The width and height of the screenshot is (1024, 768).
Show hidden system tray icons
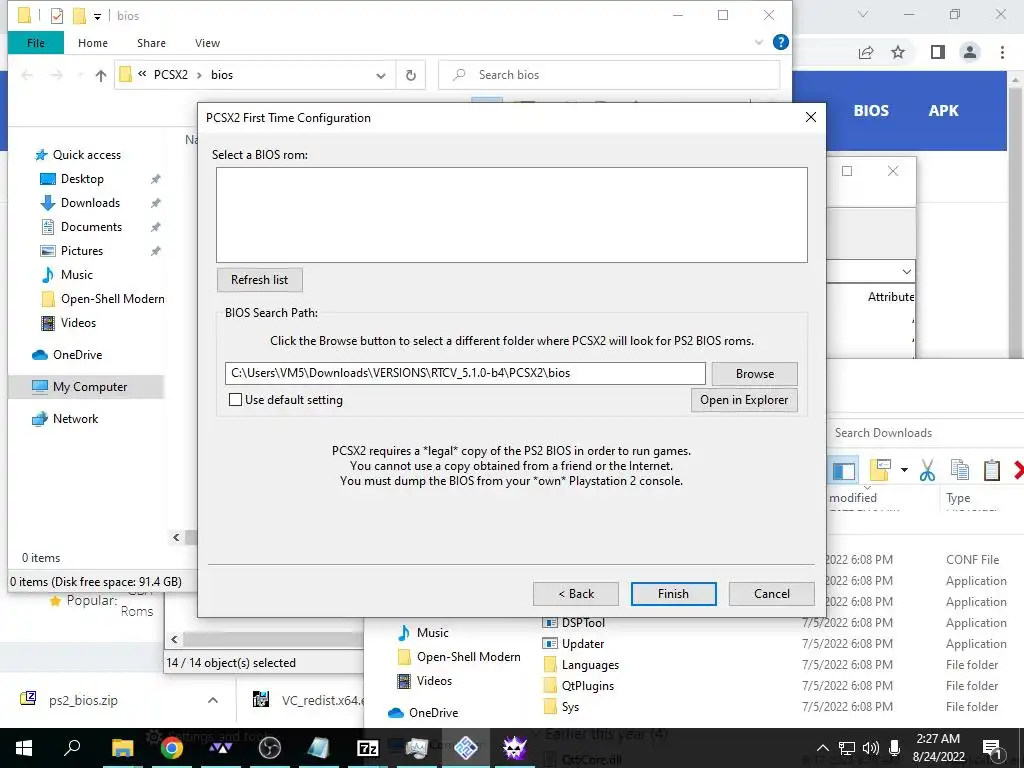(x=822, y=748)
